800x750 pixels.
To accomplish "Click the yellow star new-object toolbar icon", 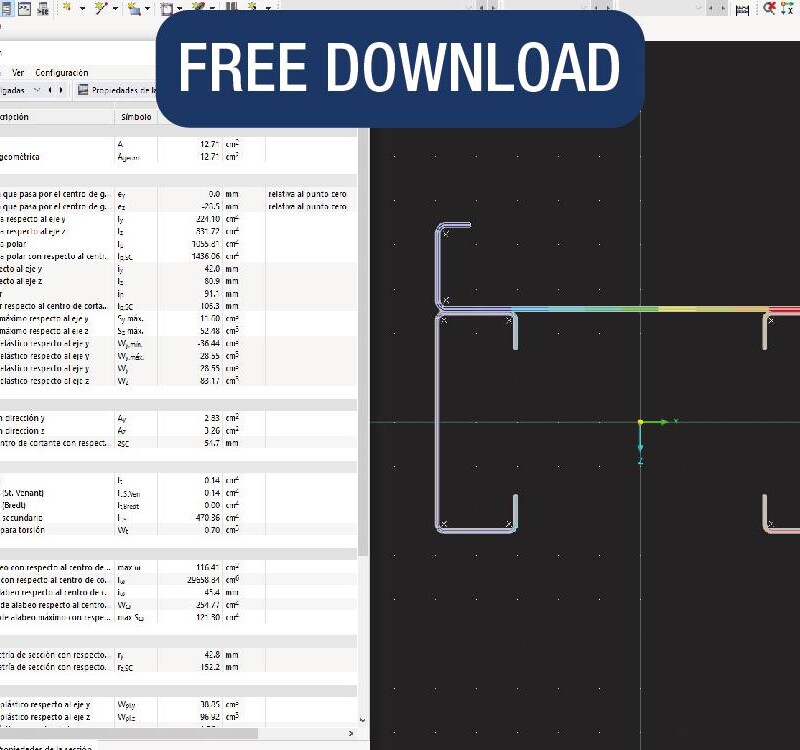I will pyautogui.click(x=67, y=7).
